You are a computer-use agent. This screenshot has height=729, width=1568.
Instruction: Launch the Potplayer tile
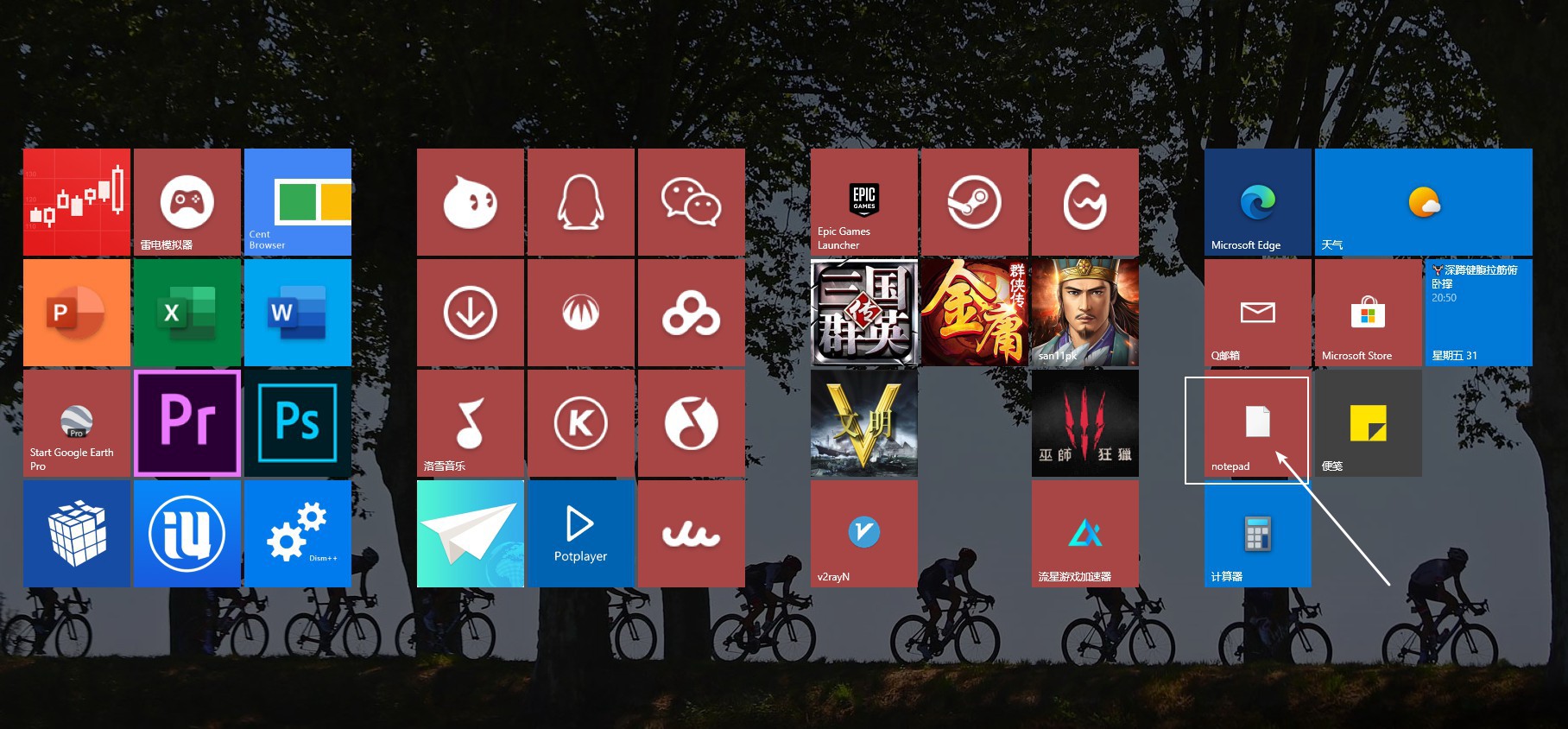point(581,534)
